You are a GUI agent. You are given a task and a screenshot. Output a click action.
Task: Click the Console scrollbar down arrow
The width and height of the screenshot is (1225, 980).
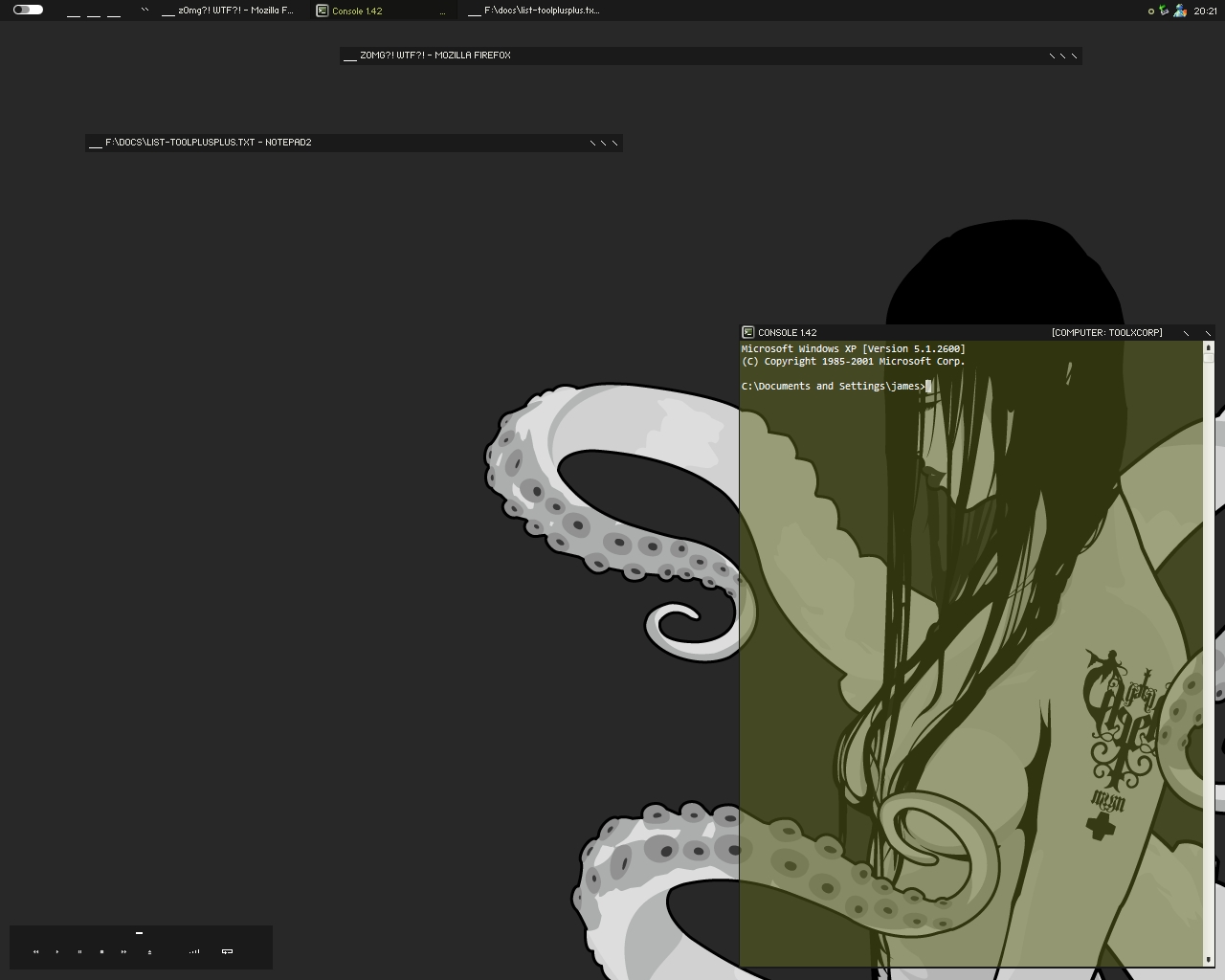tap(1209, 959)
